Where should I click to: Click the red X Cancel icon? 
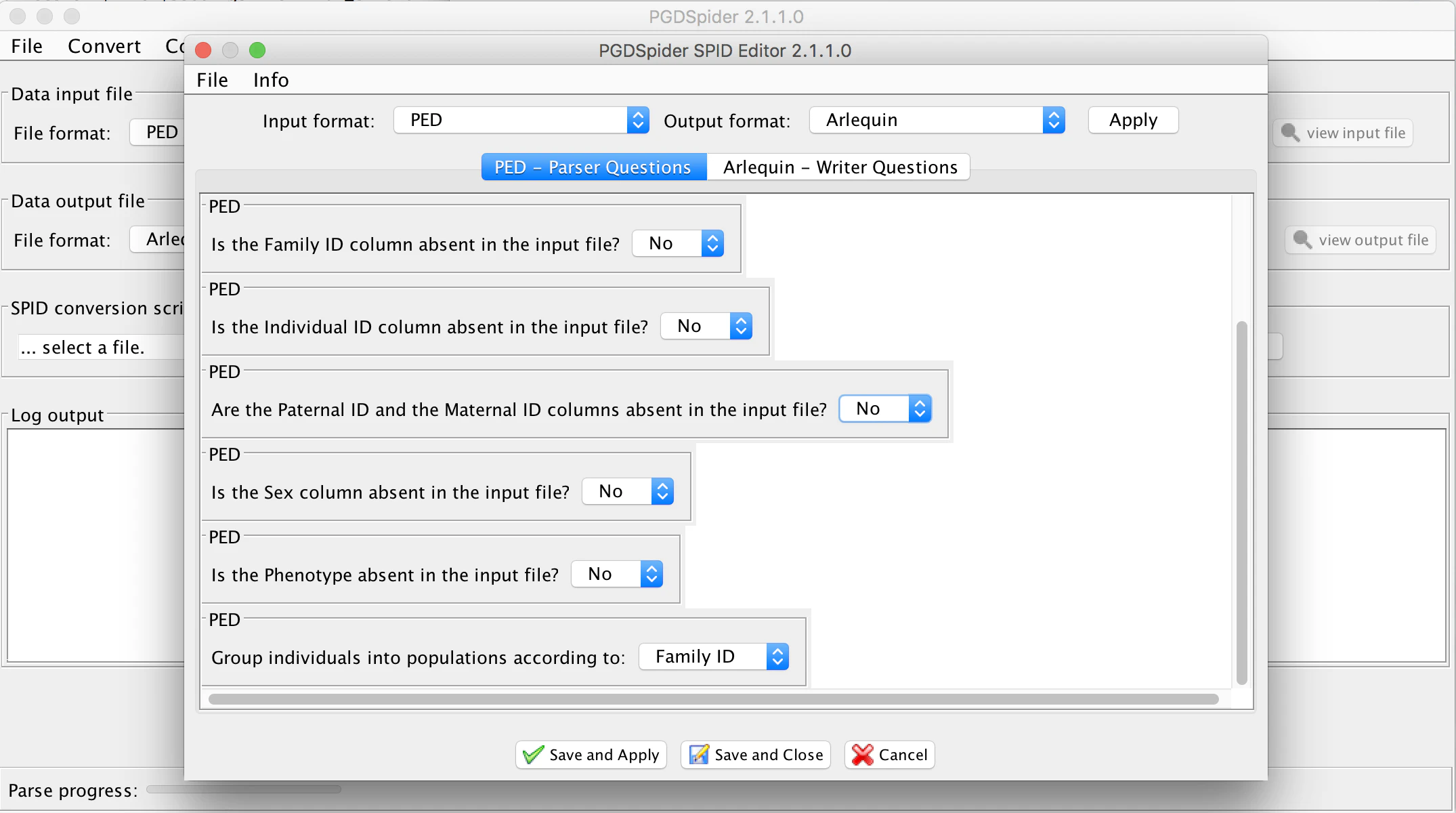pos(863,755)
